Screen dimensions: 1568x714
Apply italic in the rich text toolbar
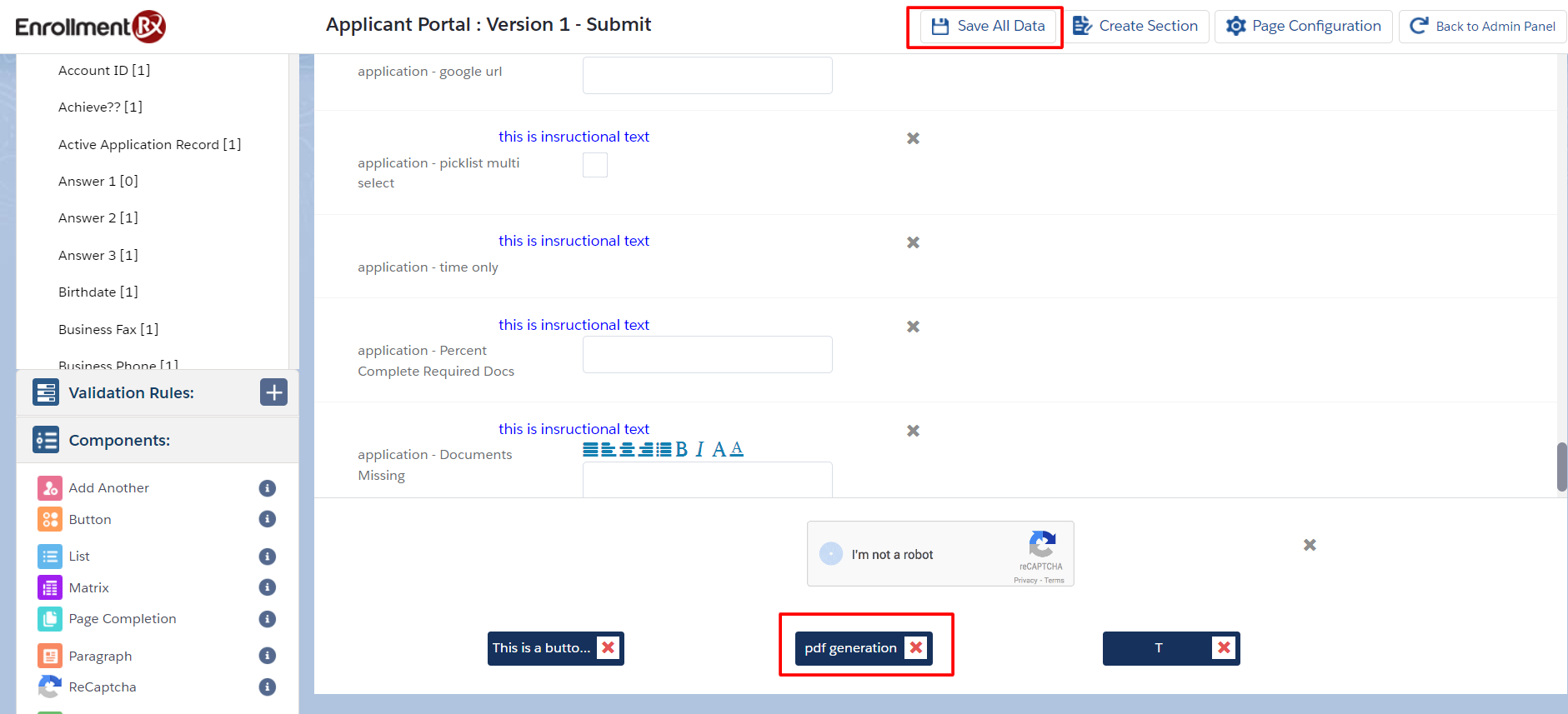click(x=699, y=450)
